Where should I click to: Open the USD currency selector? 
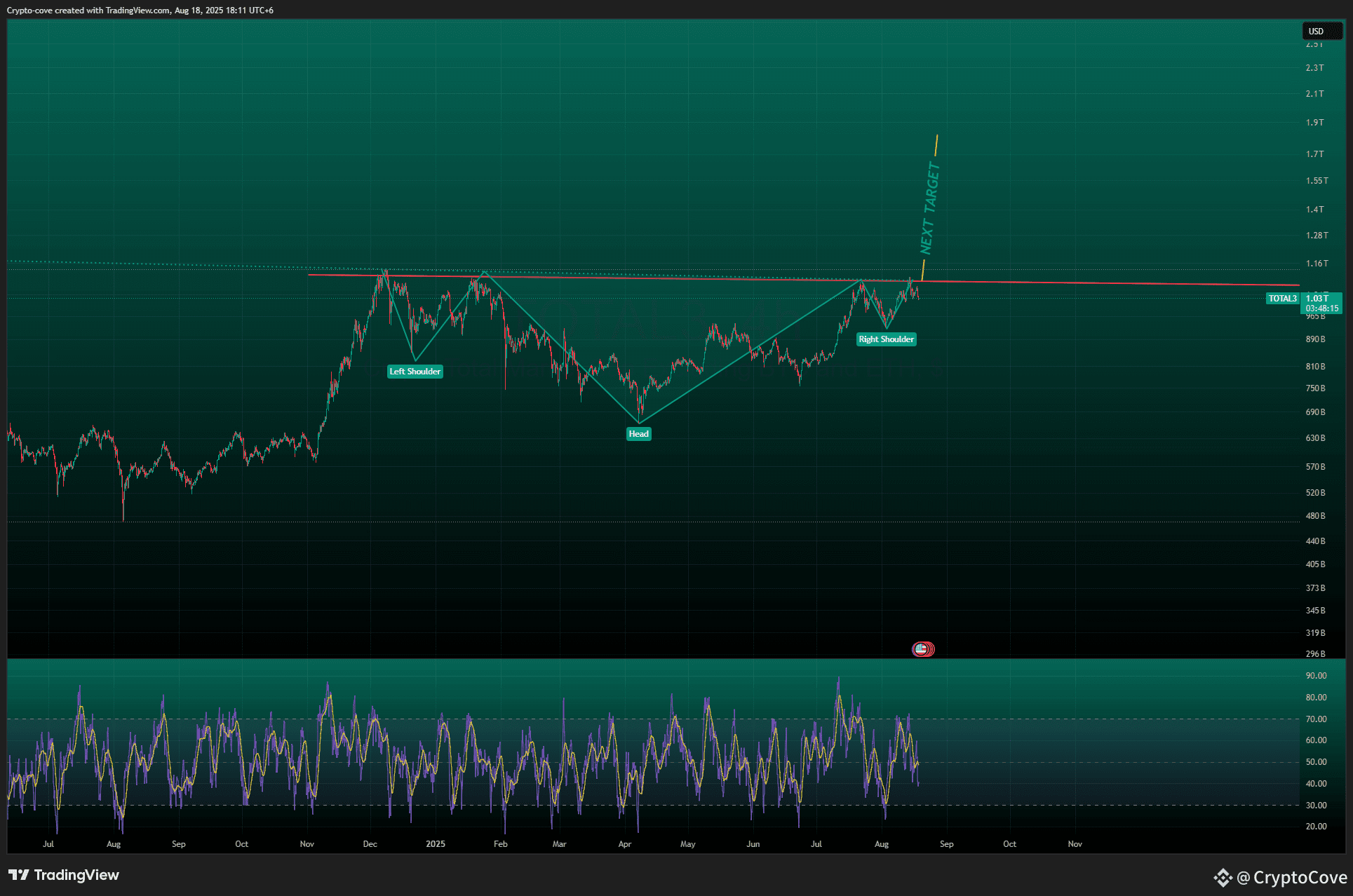click(x=1321, y=32)
